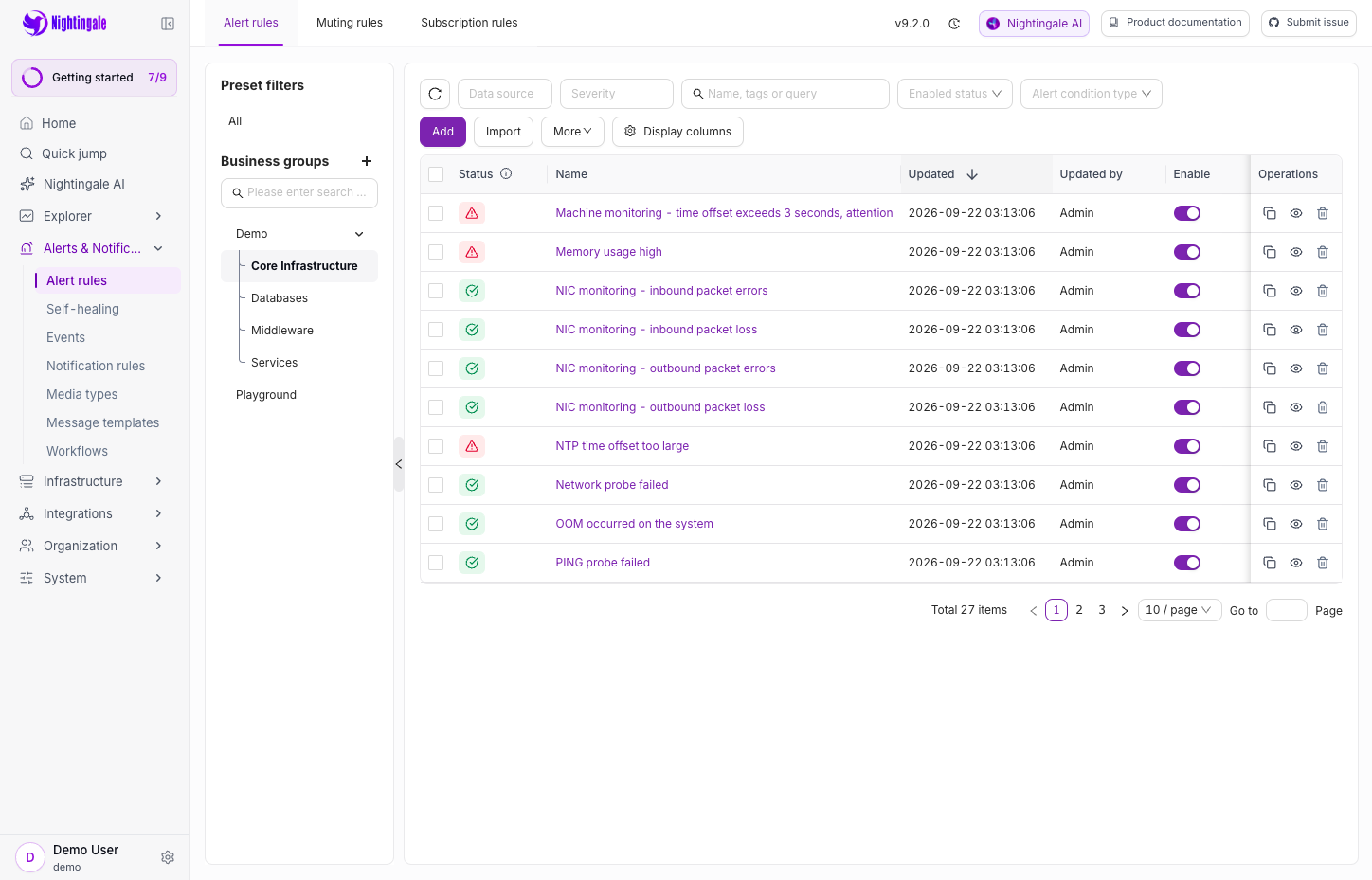Image resolution: width=1372 pixels, height=880 pixels.
Task: Click the dark mode icon beside version
Action: [954, 24]
